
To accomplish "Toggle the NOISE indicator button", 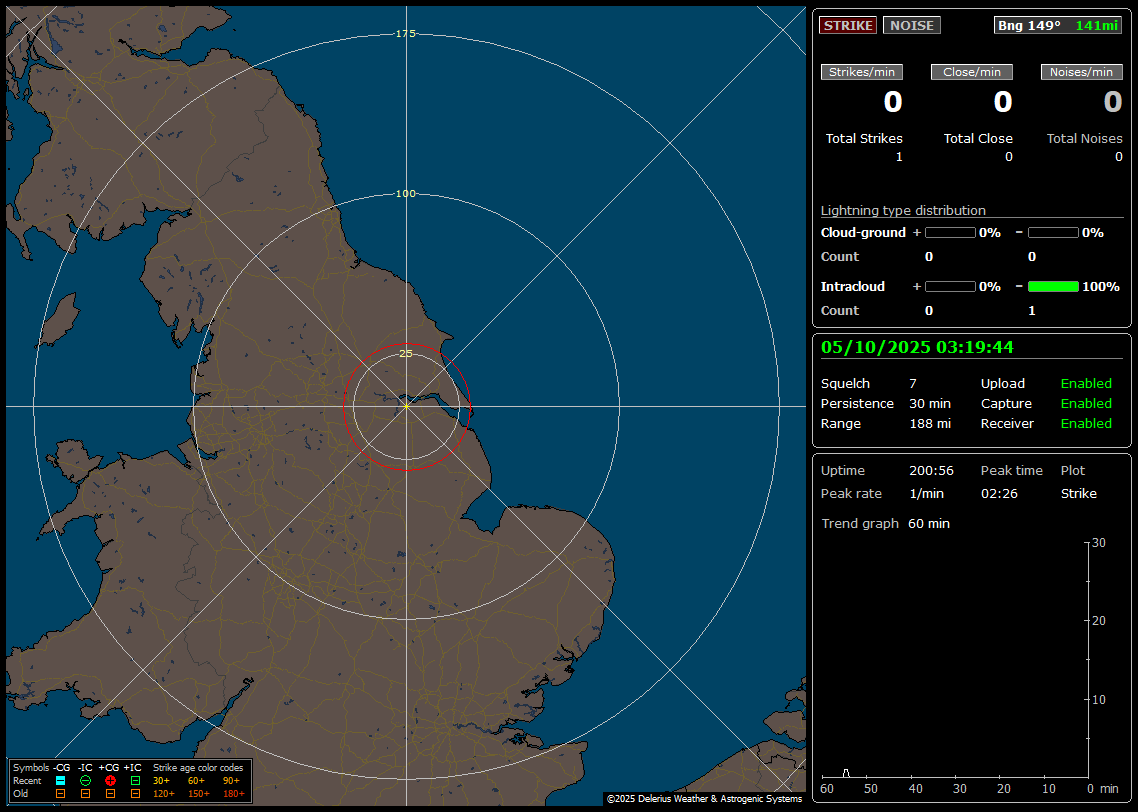I will [911, 26].
